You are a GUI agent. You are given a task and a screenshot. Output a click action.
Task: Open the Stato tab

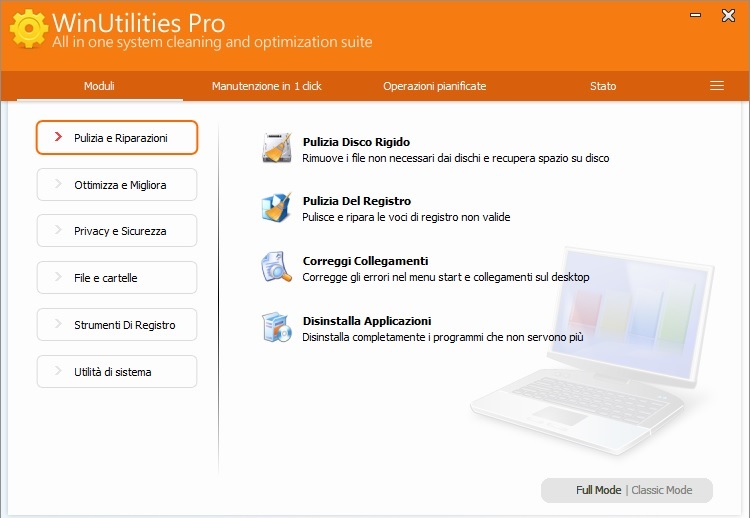(x=603, y=86)
